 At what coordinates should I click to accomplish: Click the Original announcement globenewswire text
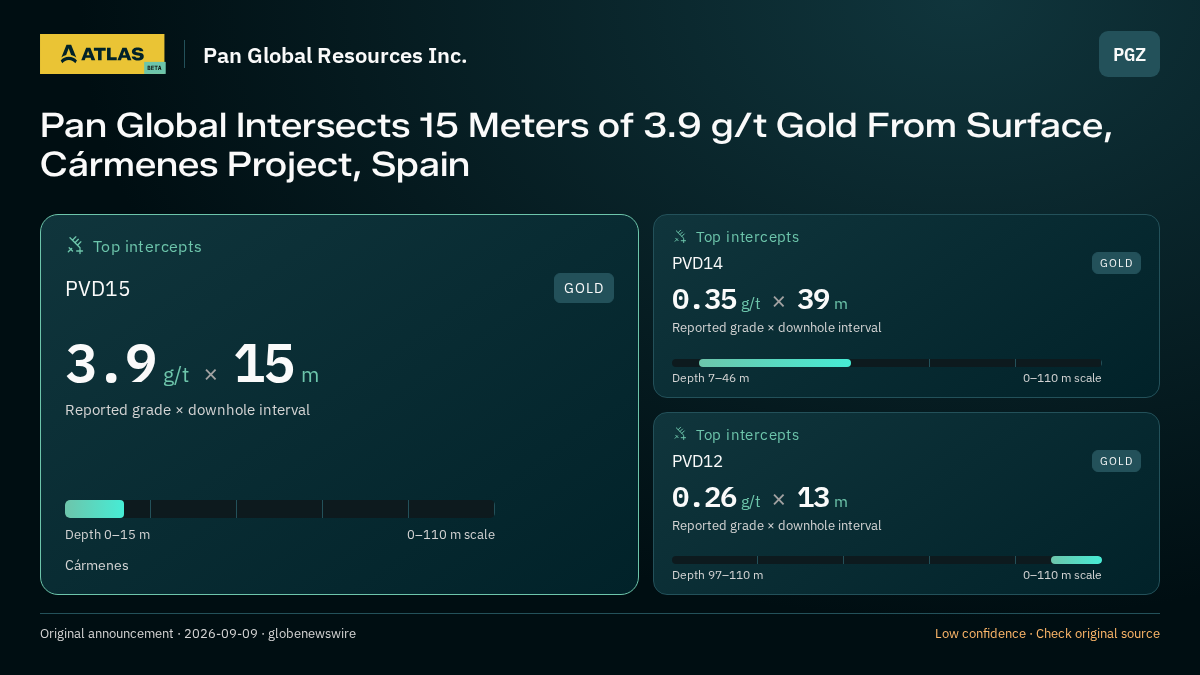[198, 633]
